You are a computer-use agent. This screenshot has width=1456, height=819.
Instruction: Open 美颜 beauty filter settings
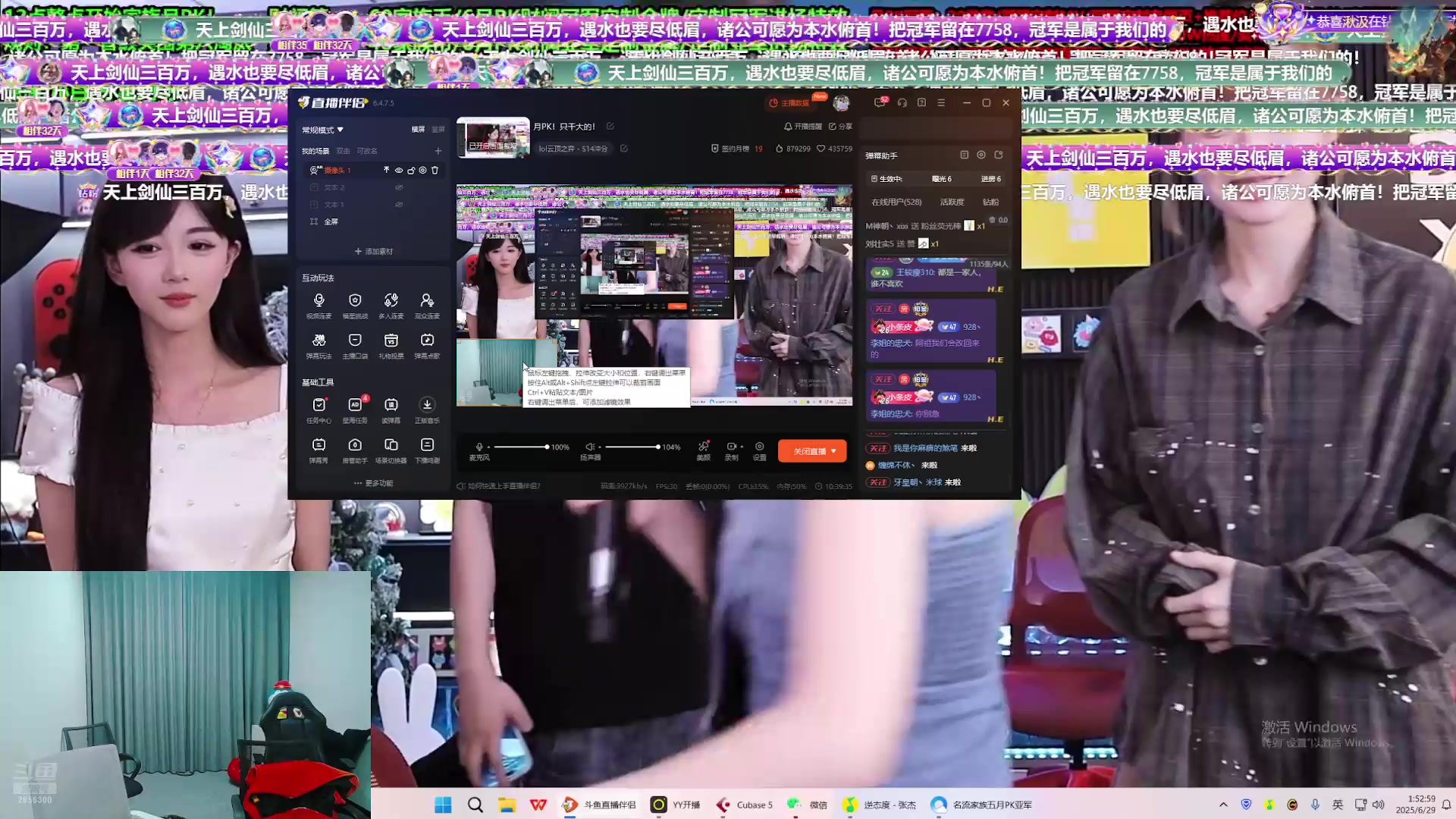(x=704, y=450)
